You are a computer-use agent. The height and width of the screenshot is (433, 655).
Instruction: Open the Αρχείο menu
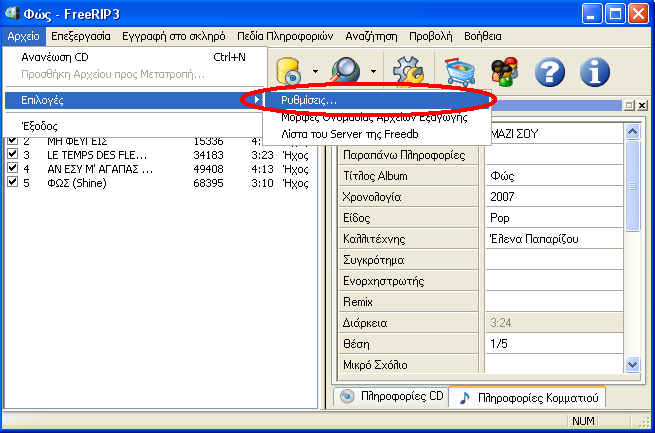(23, 36)
